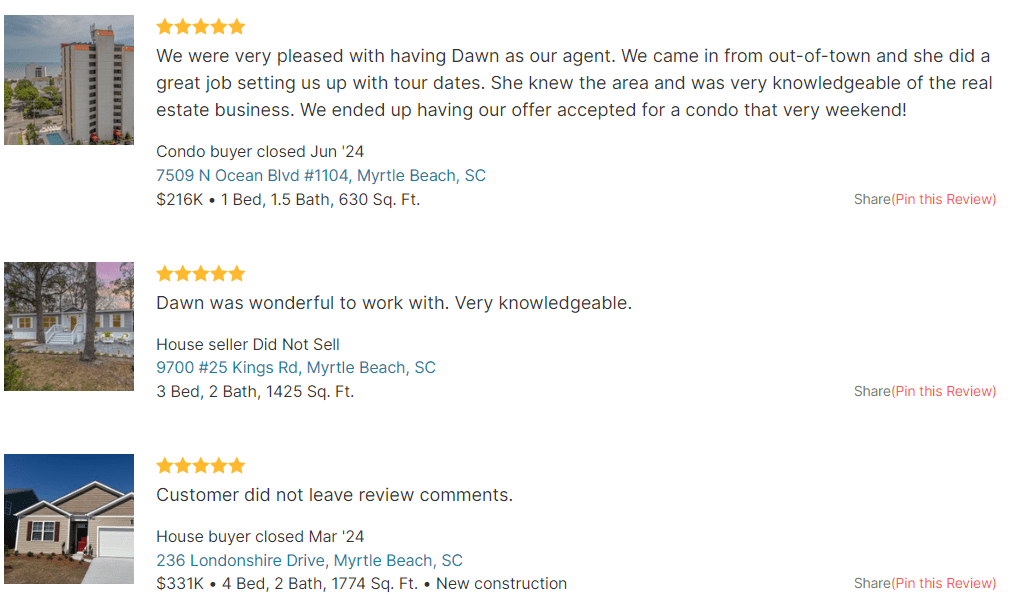Open the high-rise condo building photo
1016x606 pixels.
click(69, 80)
